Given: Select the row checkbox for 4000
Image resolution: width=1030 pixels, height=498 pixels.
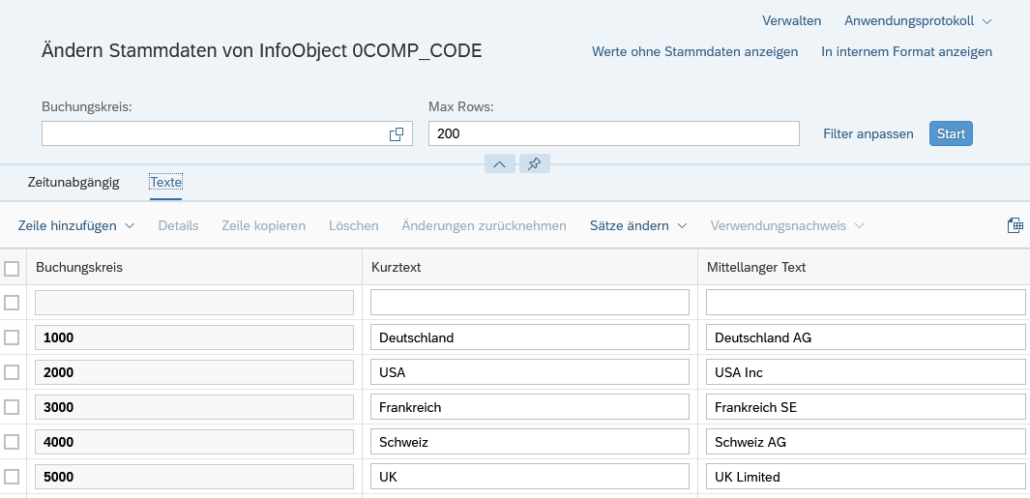Looking at the screenshot, I should 12,442.
